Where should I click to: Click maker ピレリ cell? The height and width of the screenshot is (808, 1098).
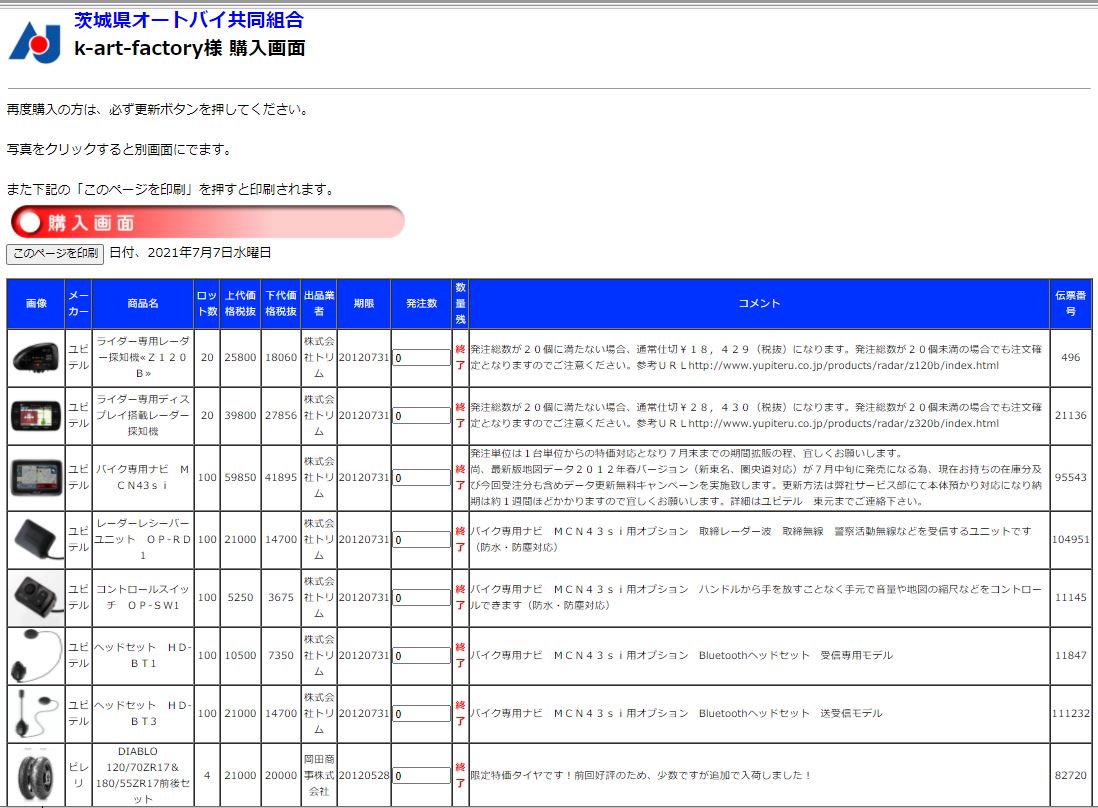[78, 775]
